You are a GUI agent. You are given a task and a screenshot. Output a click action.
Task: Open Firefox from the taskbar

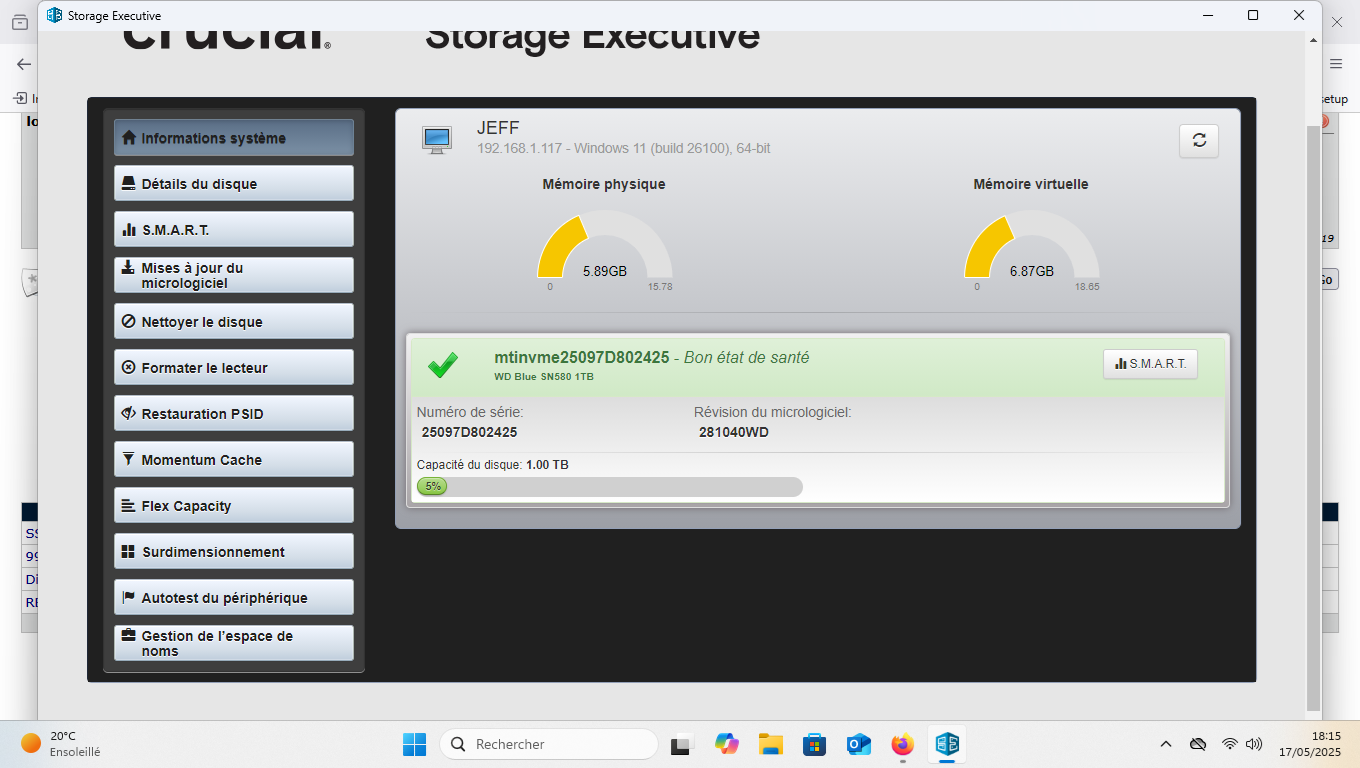902,744
